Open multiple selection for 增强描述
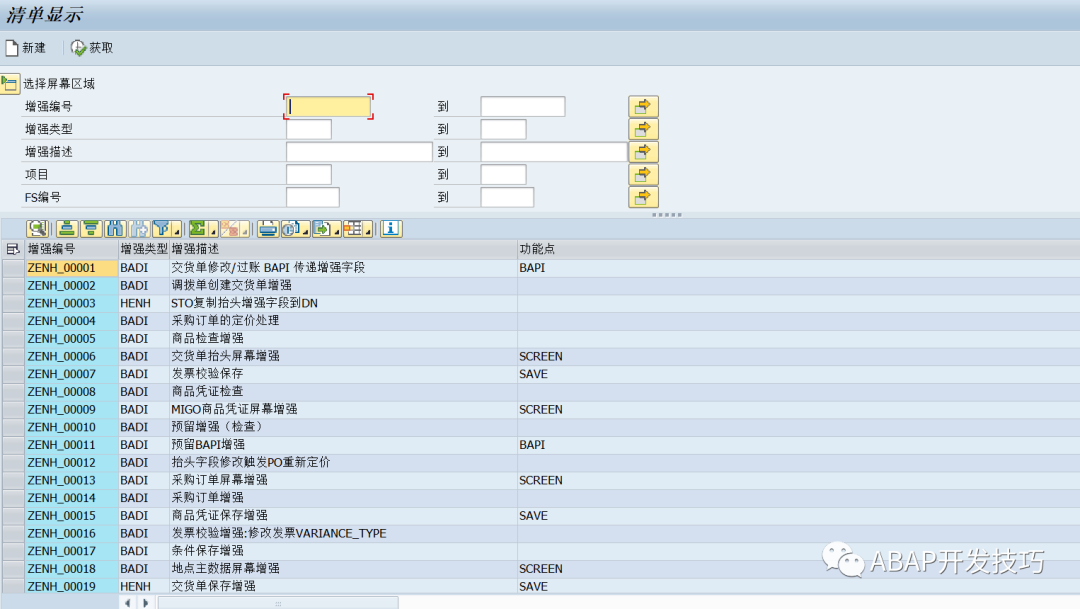 point(643,152)
